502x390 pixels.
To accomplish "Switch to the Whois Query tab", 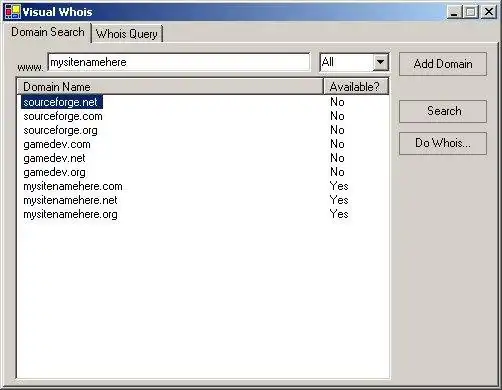I will click(x=127, y=34).
